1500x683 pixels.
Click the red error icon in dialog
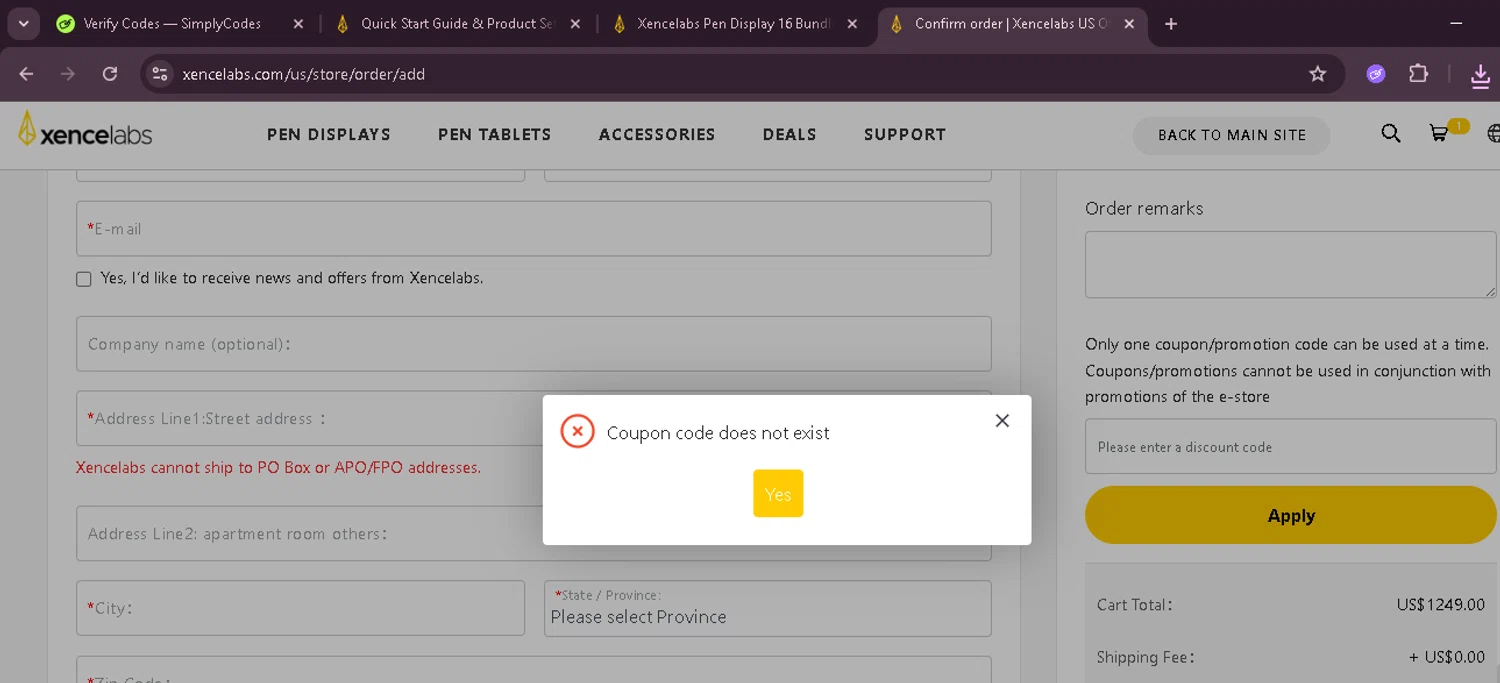click(578, 431)
